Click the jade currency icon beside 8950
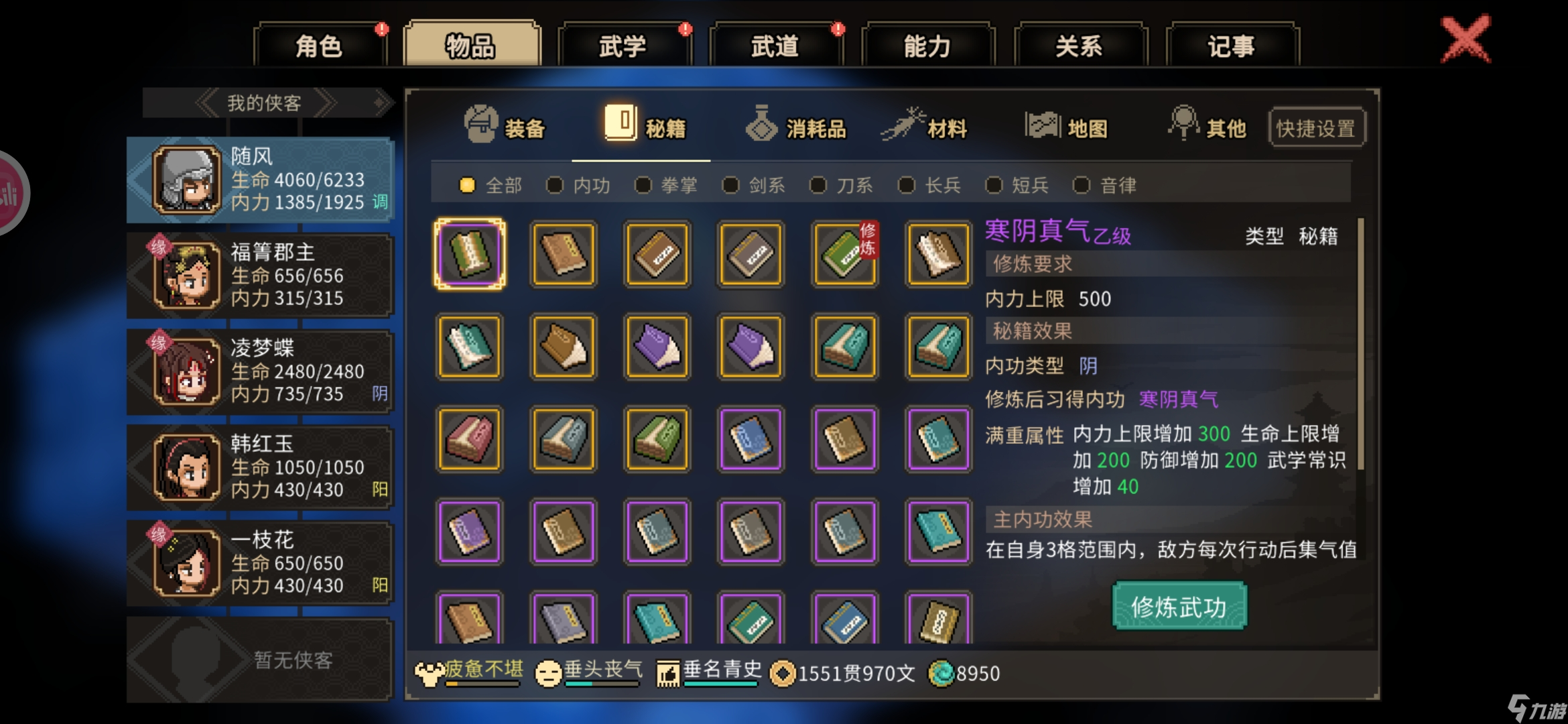This screenshot has height=724, width=1568. 941,673
